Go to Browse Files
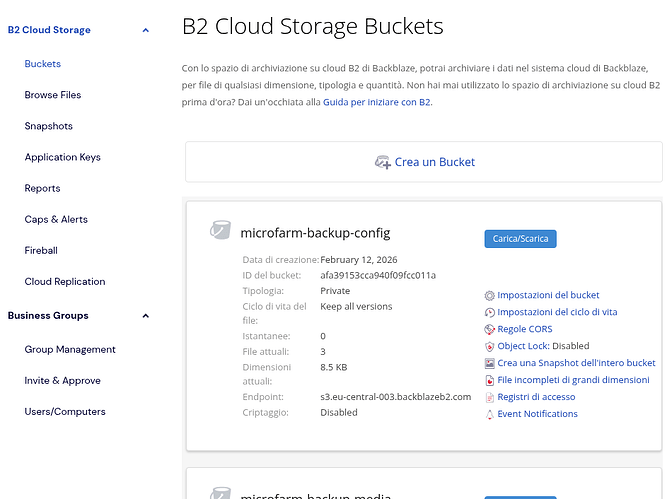Viewport: 667px width, 499px height. pyautogui.click(x=53, y=95)
